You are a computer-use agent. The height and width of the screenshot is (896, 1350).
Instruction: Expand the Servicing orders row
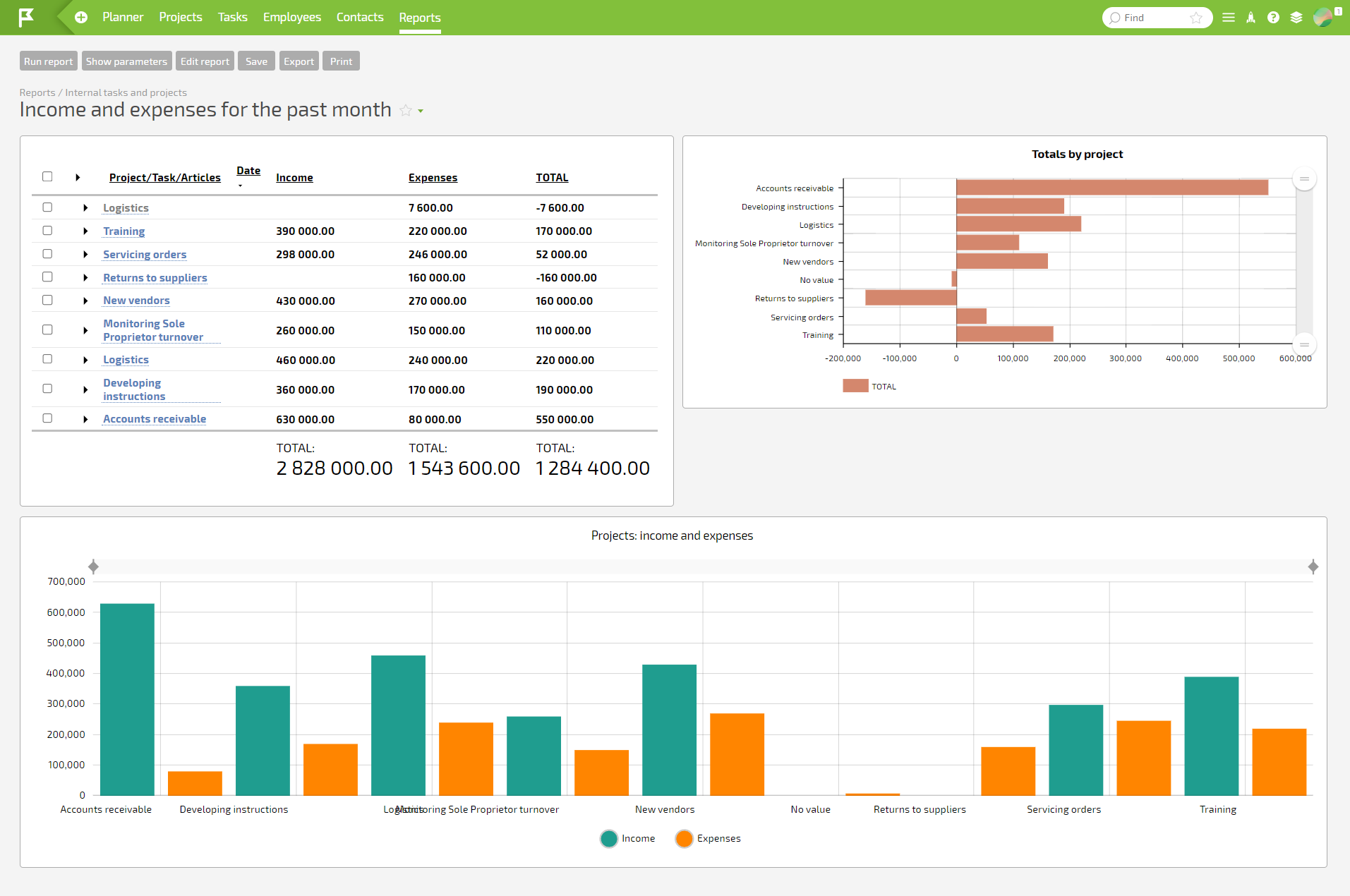pyautogui.click(x=85, y=255)
